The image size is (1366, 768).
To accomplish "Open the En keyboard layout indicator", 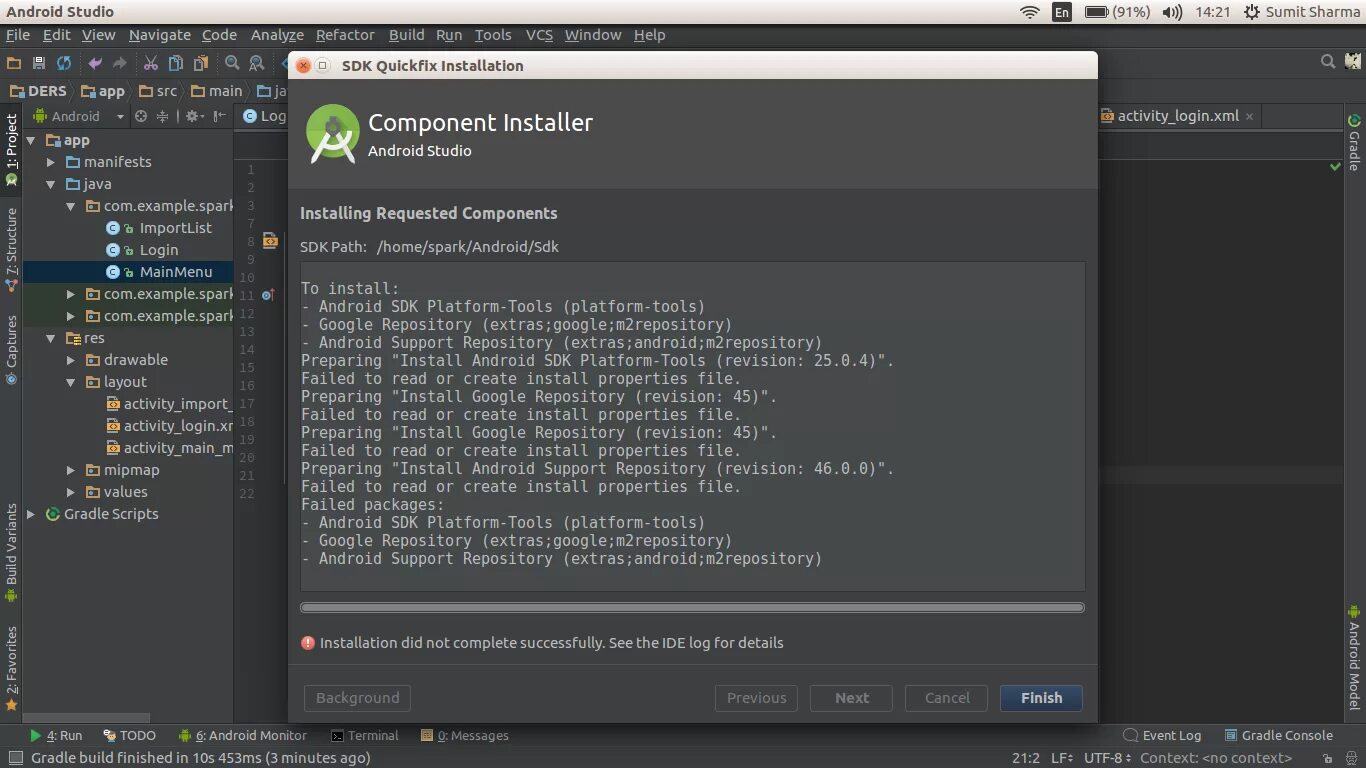I will click(x=1061, y=12).
